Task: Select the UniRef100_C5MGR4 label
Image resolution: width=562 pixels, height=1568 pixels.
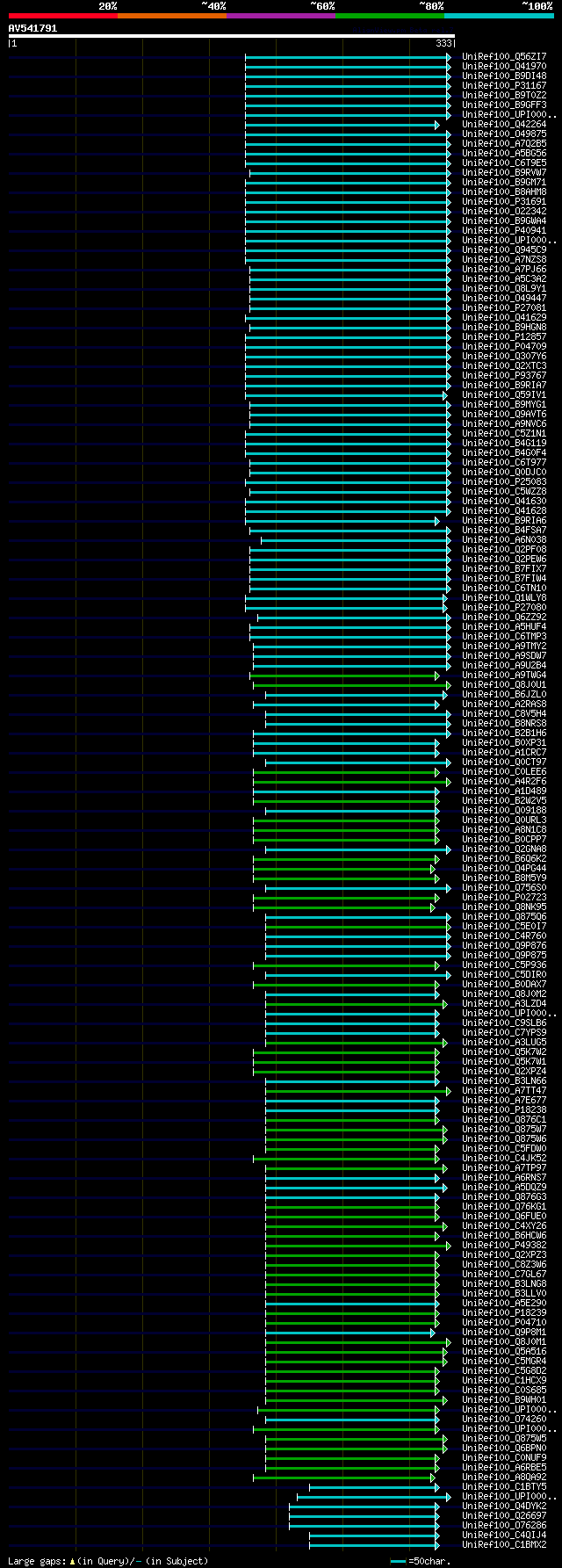Action: click(x=504, y=1361)
